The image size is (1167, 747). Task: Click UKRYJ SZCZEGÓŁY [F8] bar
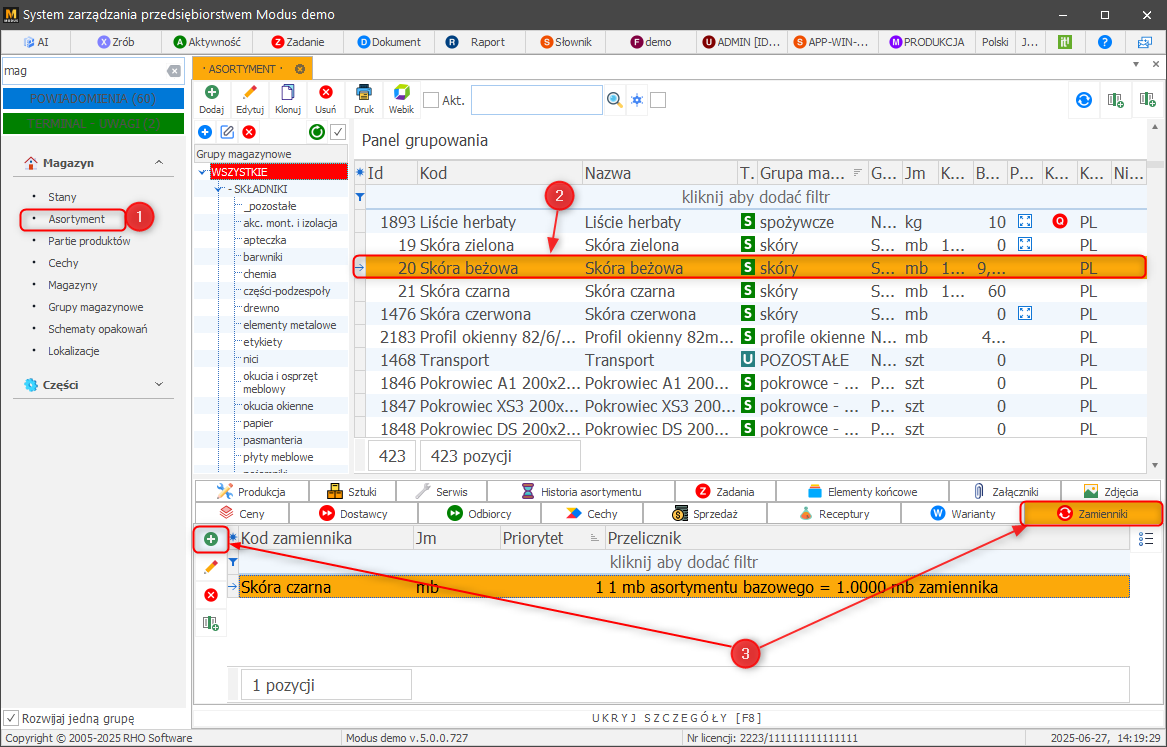678,718
